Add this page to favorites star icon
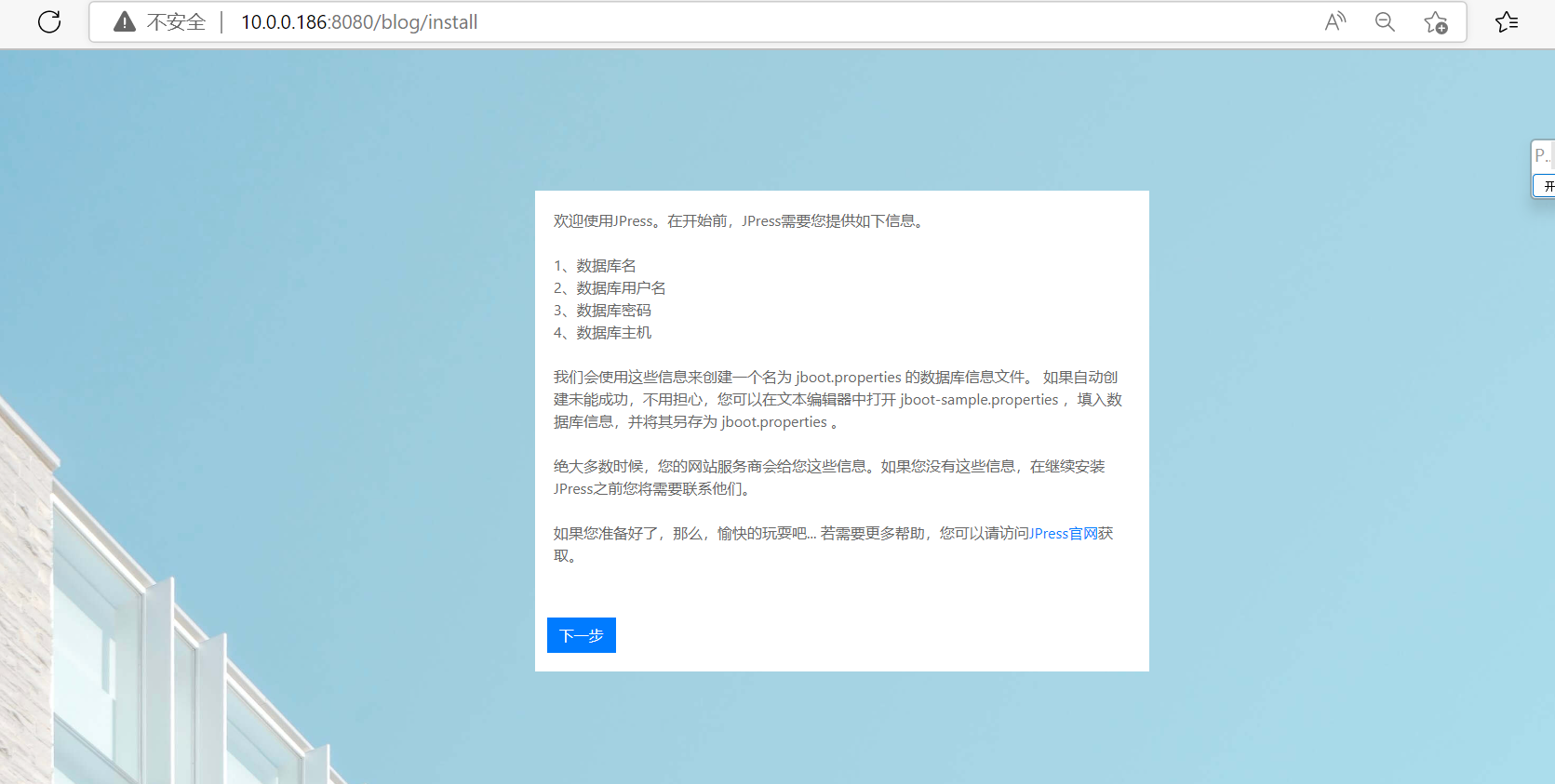 pos(1436,22)
